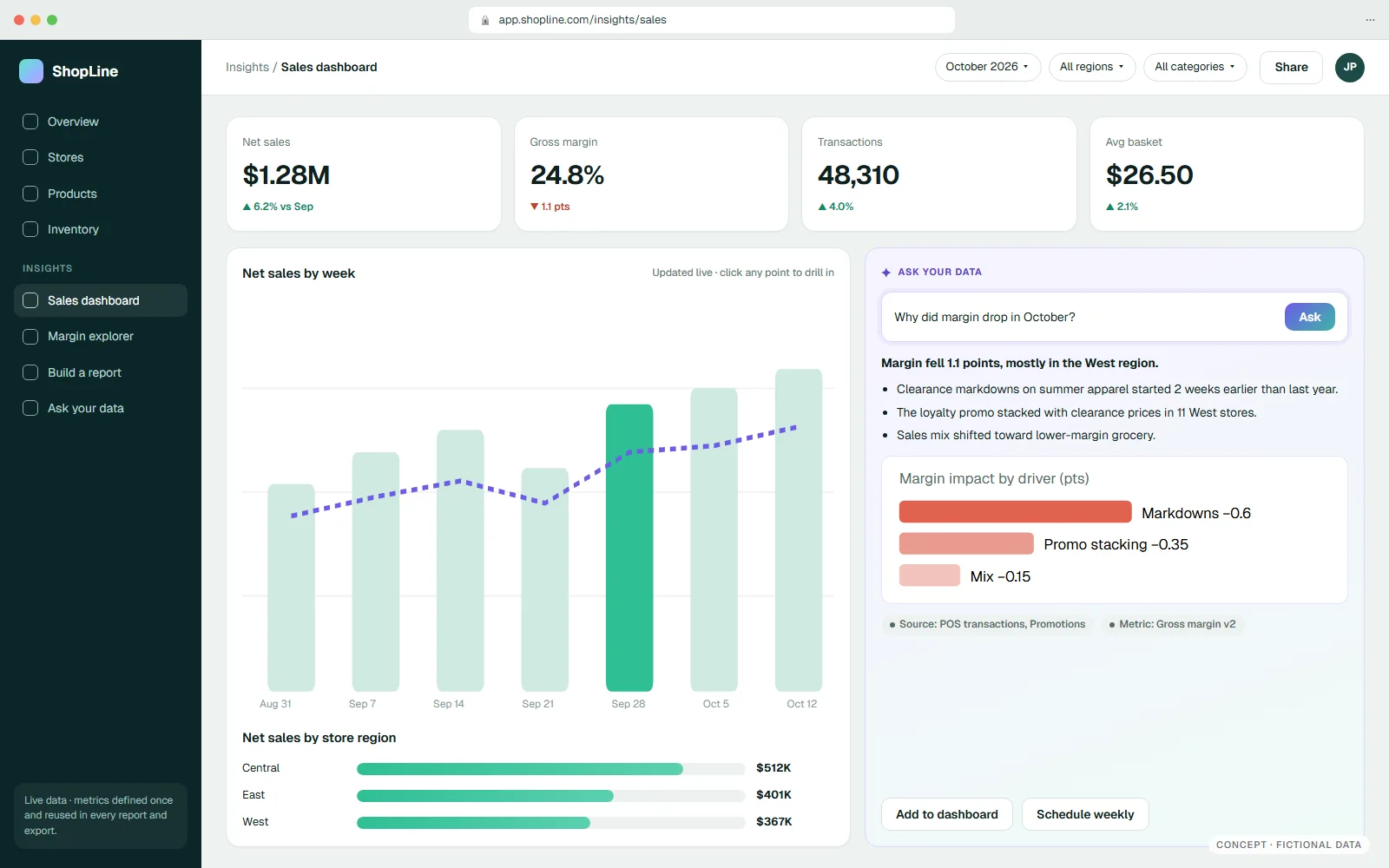Click the Source: POS transactions tag
Screen dimensions: 1389x868
point(987,624)
